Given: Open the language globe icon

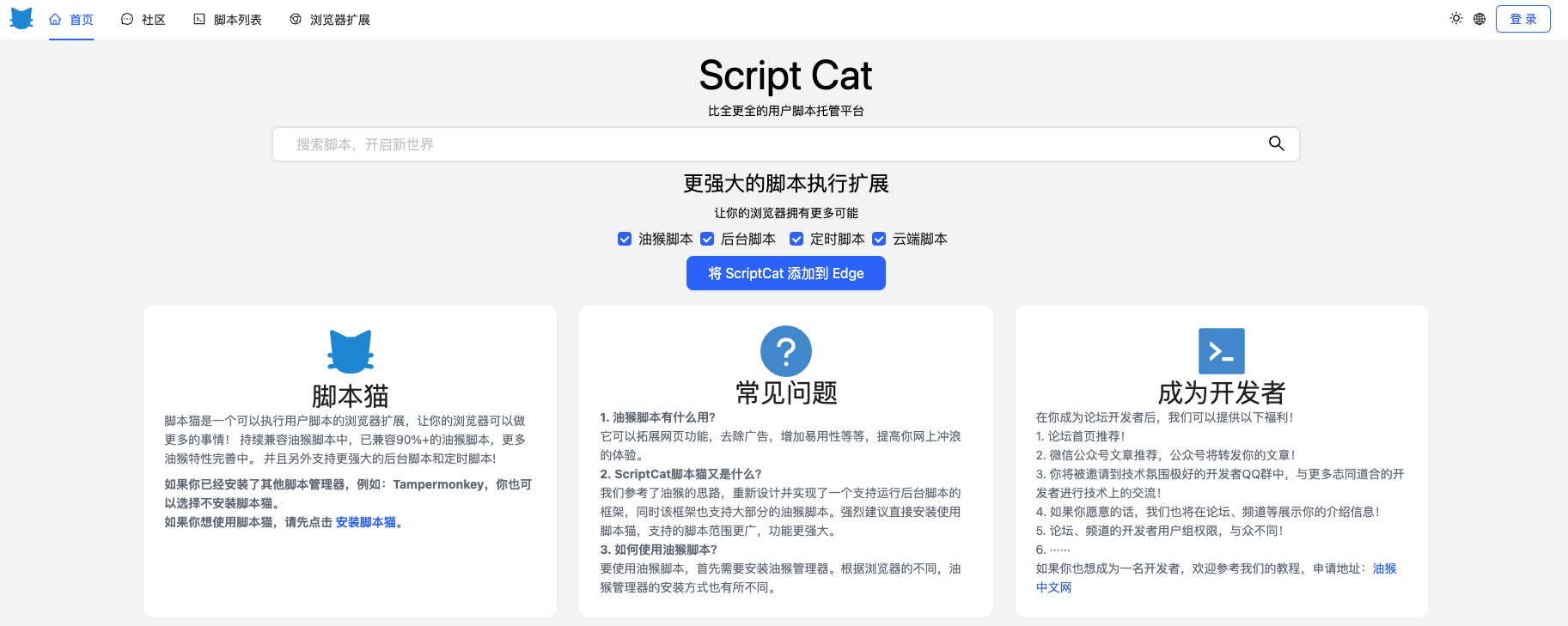Looking at the screenshot, I should [1480, 19].
